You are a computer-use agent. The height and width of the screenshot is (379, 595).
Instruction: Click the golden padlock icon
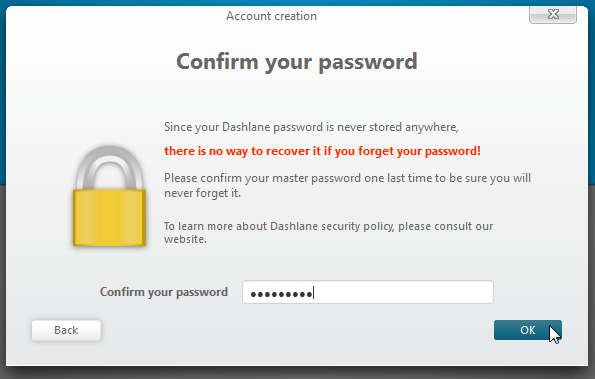pyautogui.click(x=109, y=196)
